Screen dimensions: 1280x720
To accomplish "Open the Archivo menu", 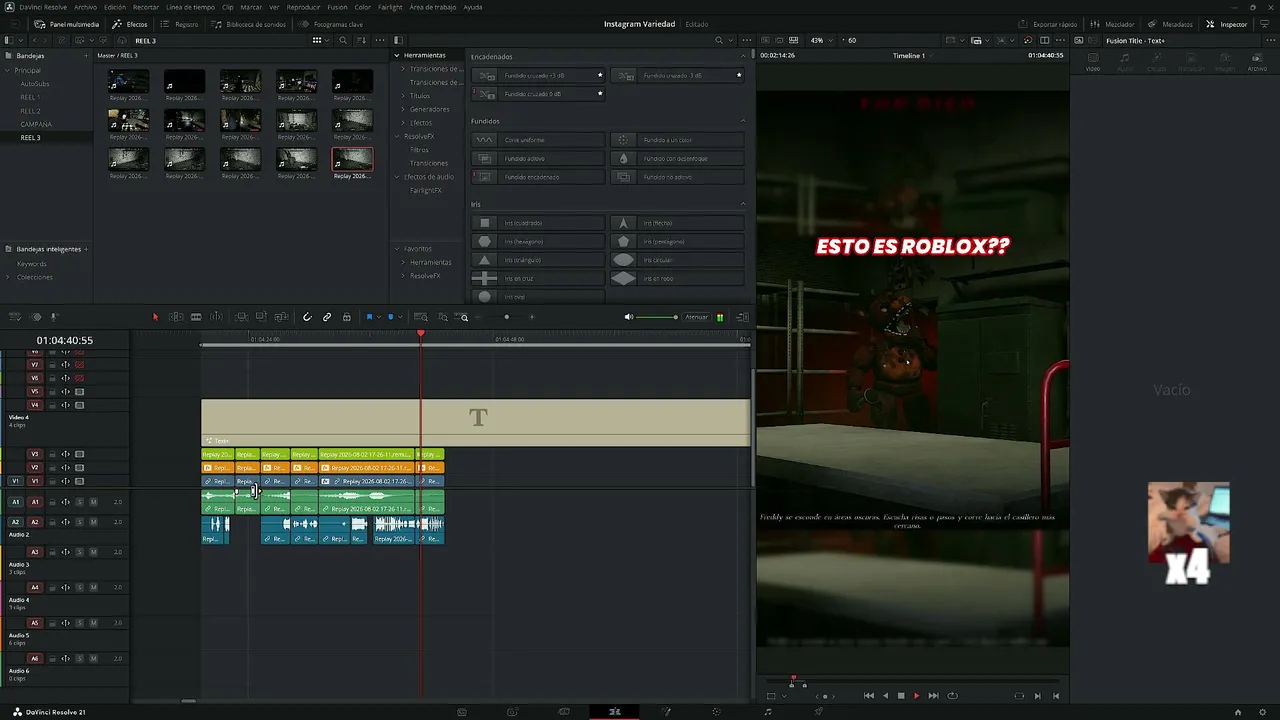I will coord(85,7).
